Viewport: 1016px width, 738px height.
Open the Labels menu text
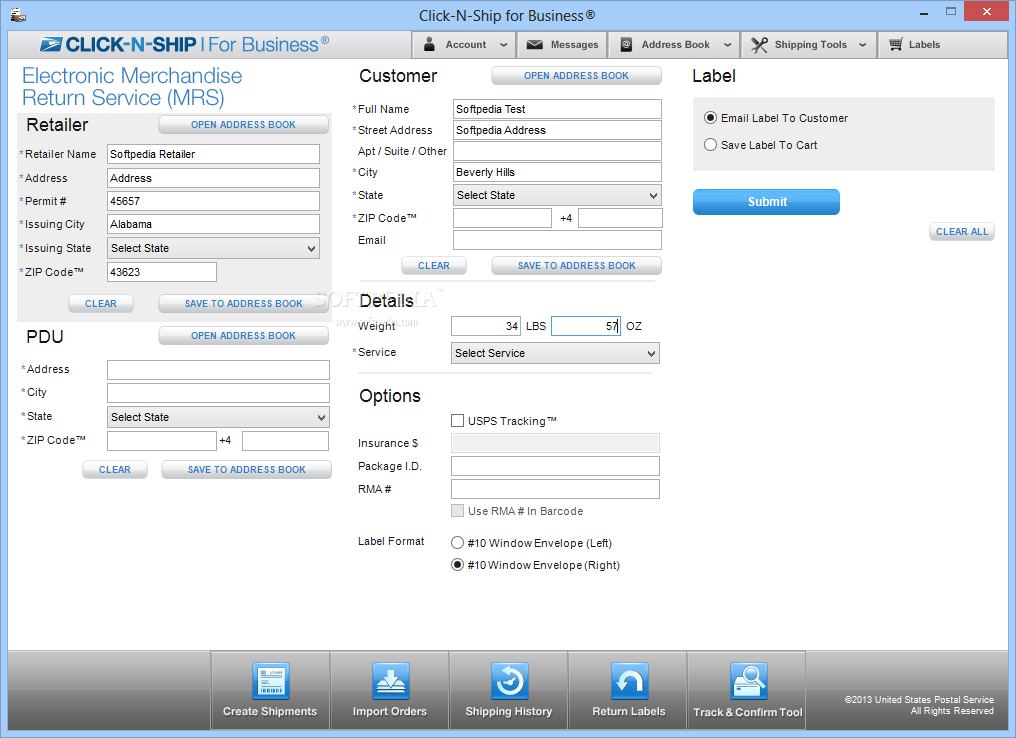[x=924, y=45]
